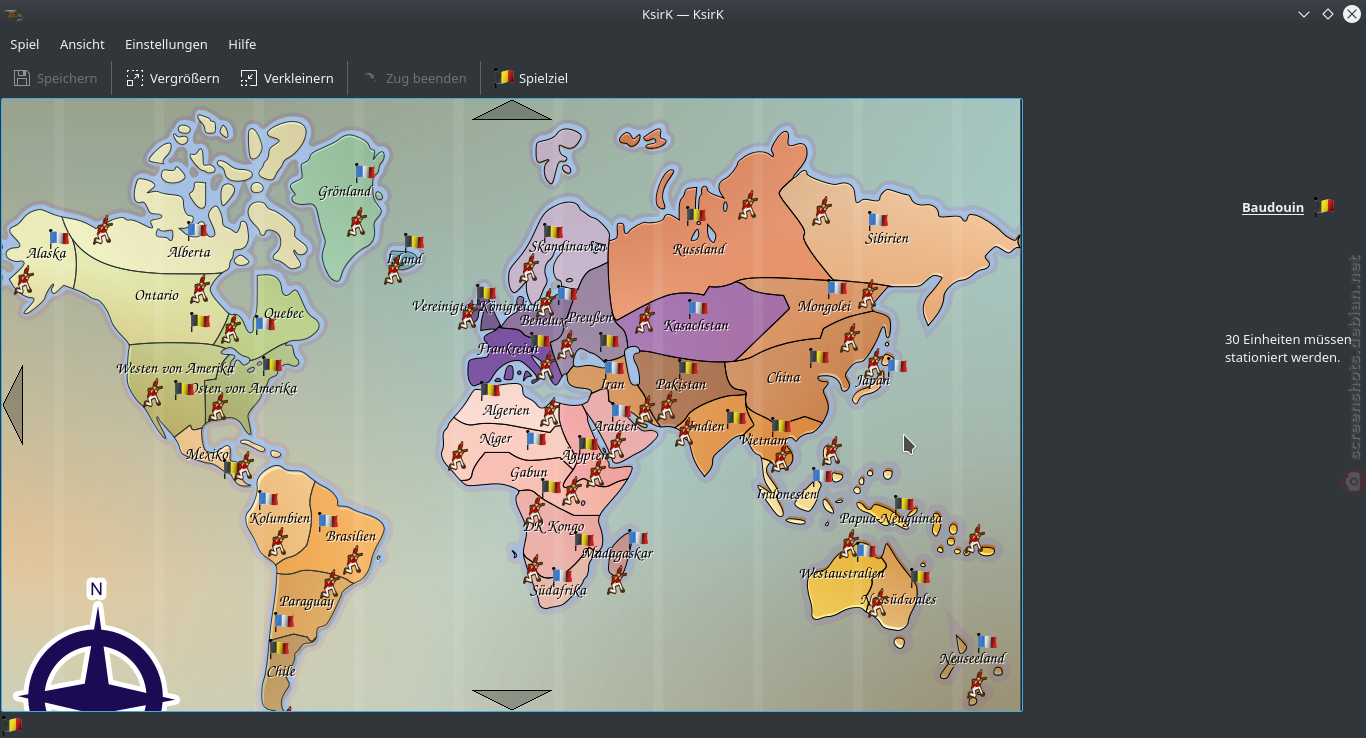Click the Paraguay territory label
The image size is (1366, 738).
coord(306,602)
